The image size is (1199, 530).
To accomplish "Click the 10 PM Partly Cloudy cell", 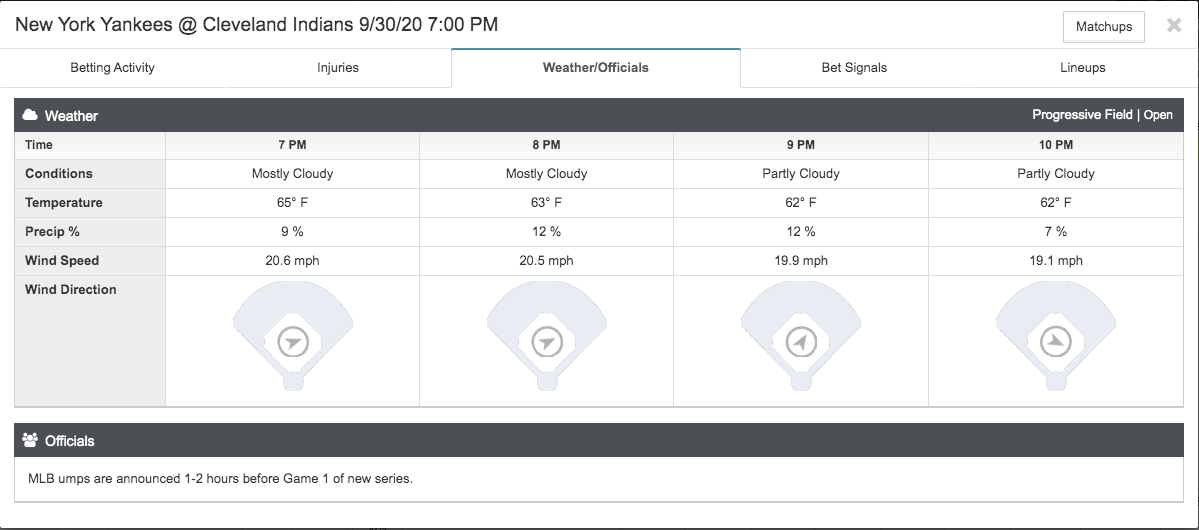I will pos(1056,174).
